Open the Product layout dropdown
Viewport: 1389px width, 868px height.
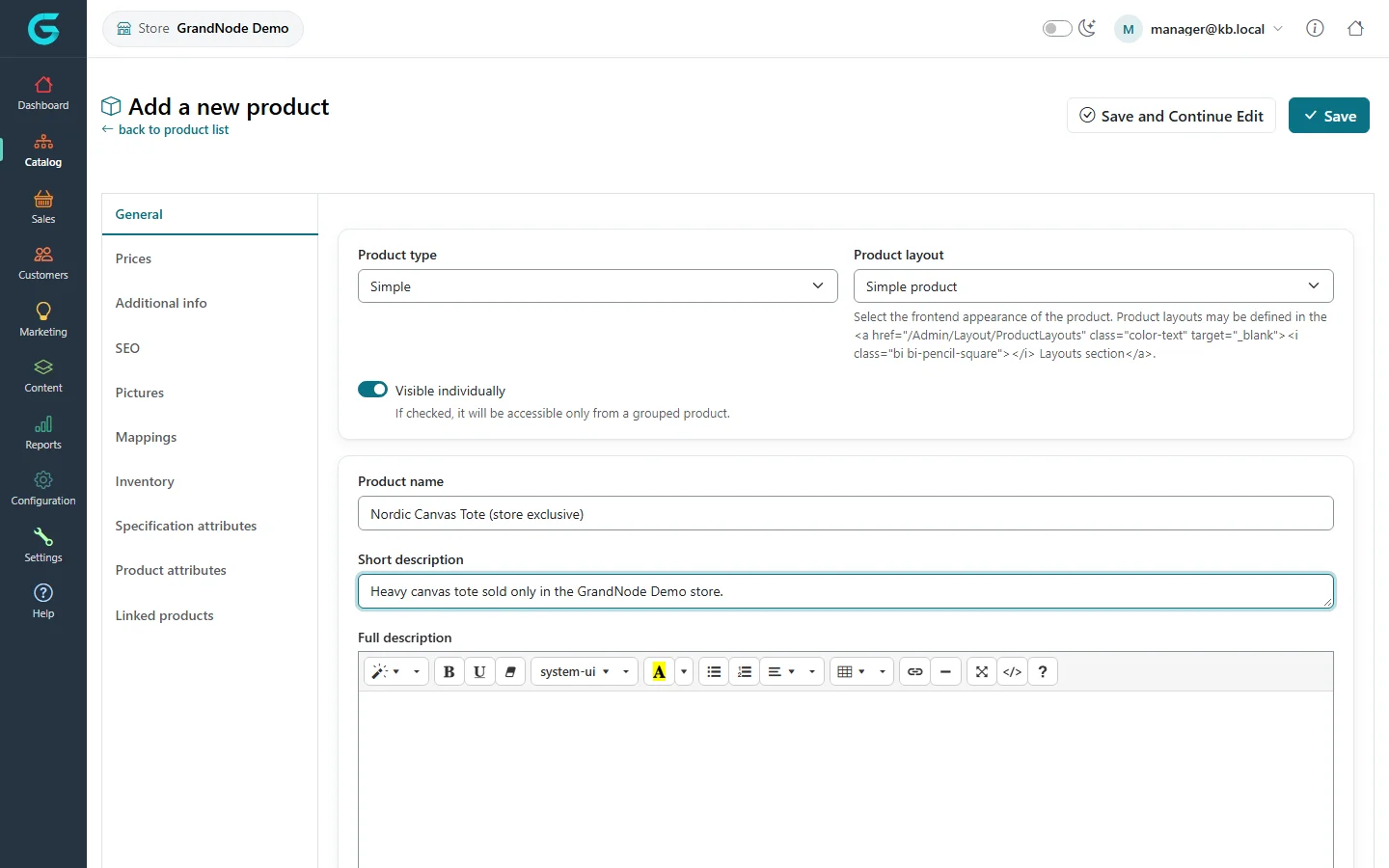(1094, 286)
